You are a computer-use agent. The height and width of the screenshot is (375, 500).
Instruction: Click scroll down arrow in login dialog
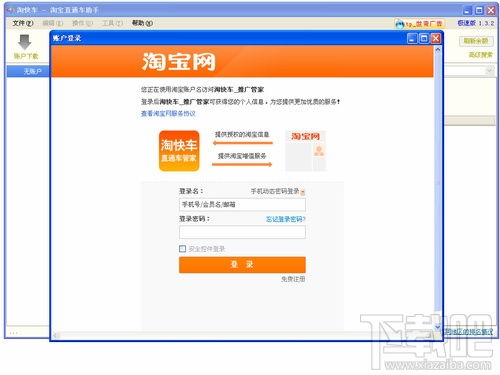tap(438, 327)
